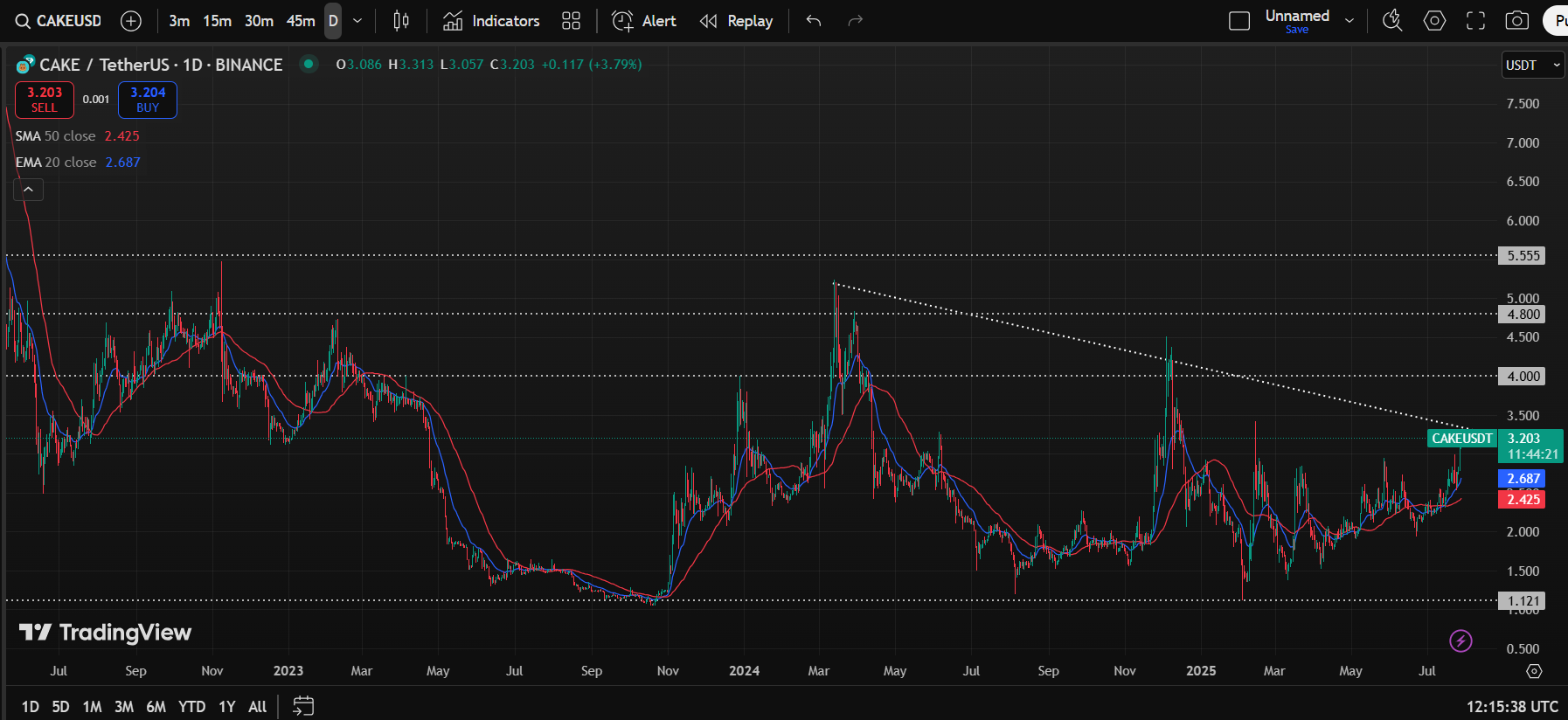
Task: Select the D daily timeframe
Action: [x=333, y=21]
